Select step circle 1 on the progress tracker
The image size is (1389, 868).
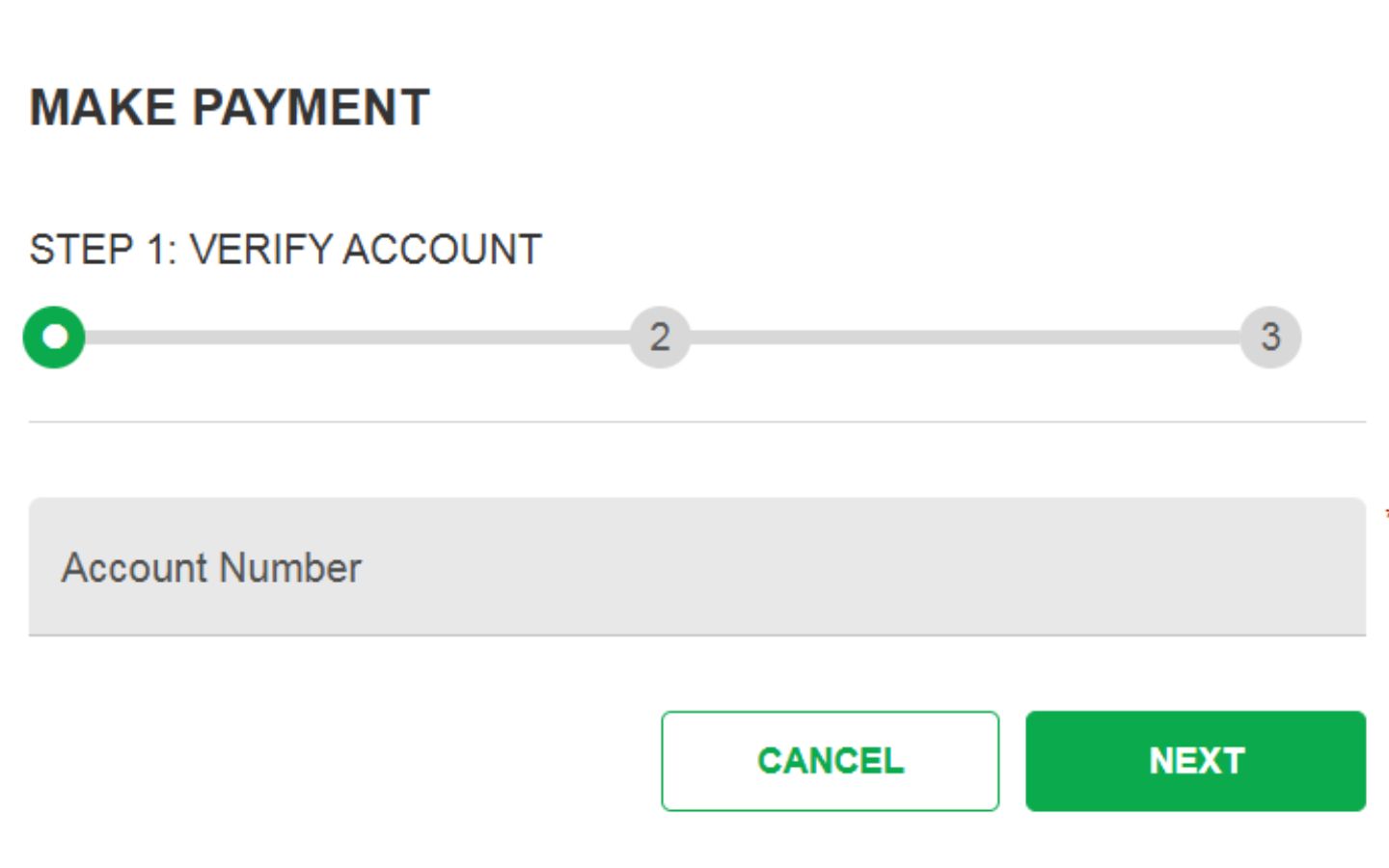point(55,337)
